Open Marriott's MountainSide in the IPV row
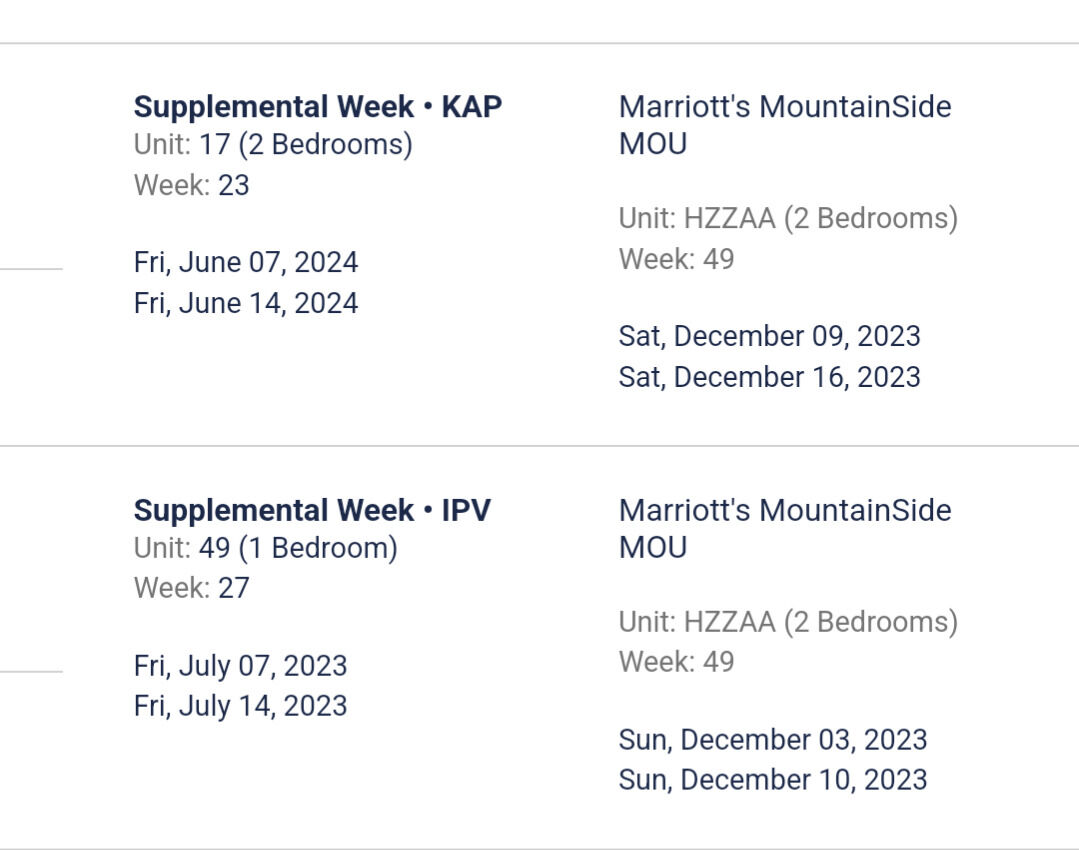This screenshot has width=1079, height=850. click(785, 510)
